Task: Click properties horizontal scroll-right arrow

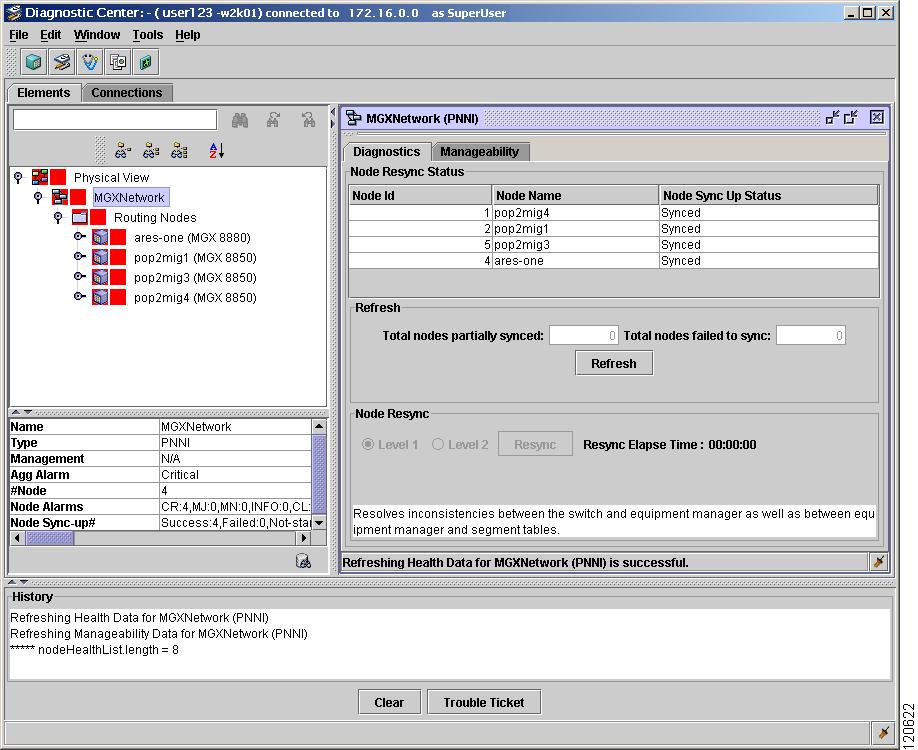Action: 303,537
